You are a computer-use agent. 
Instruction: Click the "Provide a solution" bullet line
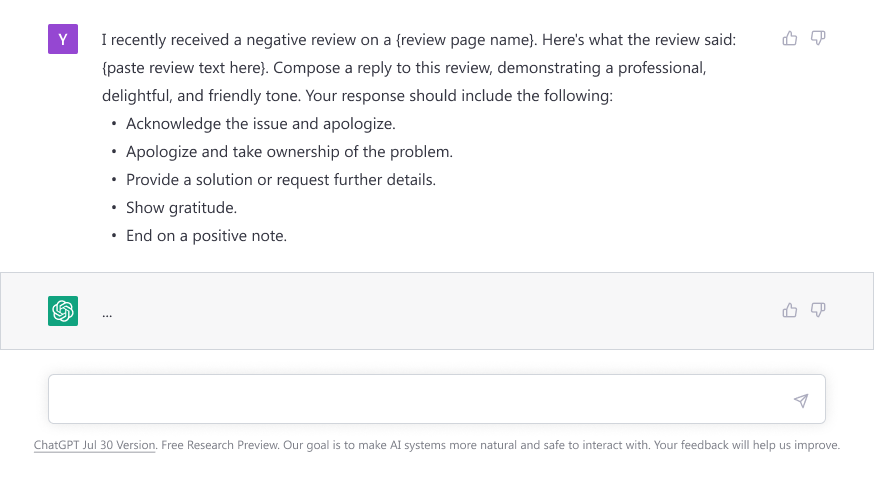[280, 180]
